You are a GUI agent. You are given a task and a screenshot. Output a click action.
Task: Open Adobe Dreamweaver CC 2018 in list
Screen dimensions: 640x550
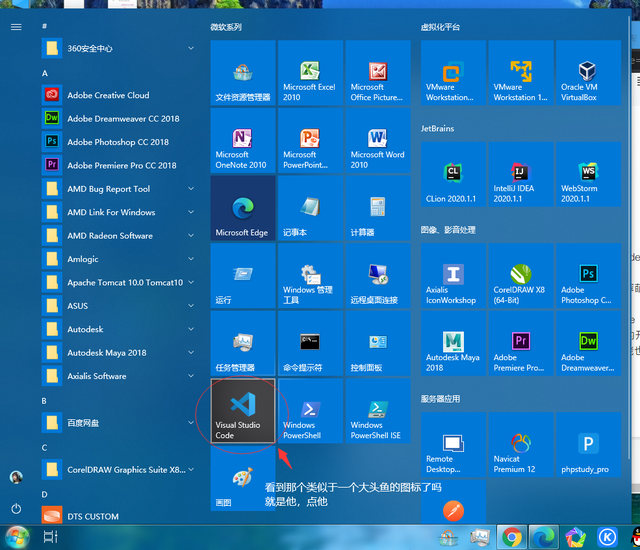coord(119,118)
